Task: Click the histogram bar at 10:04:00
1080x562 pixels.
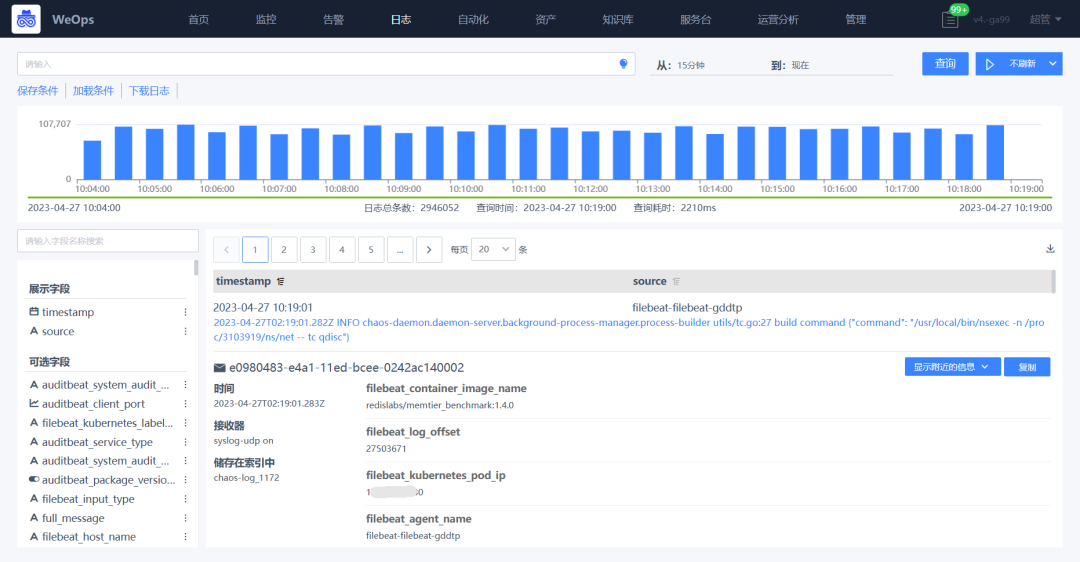Action: (92, 160)
